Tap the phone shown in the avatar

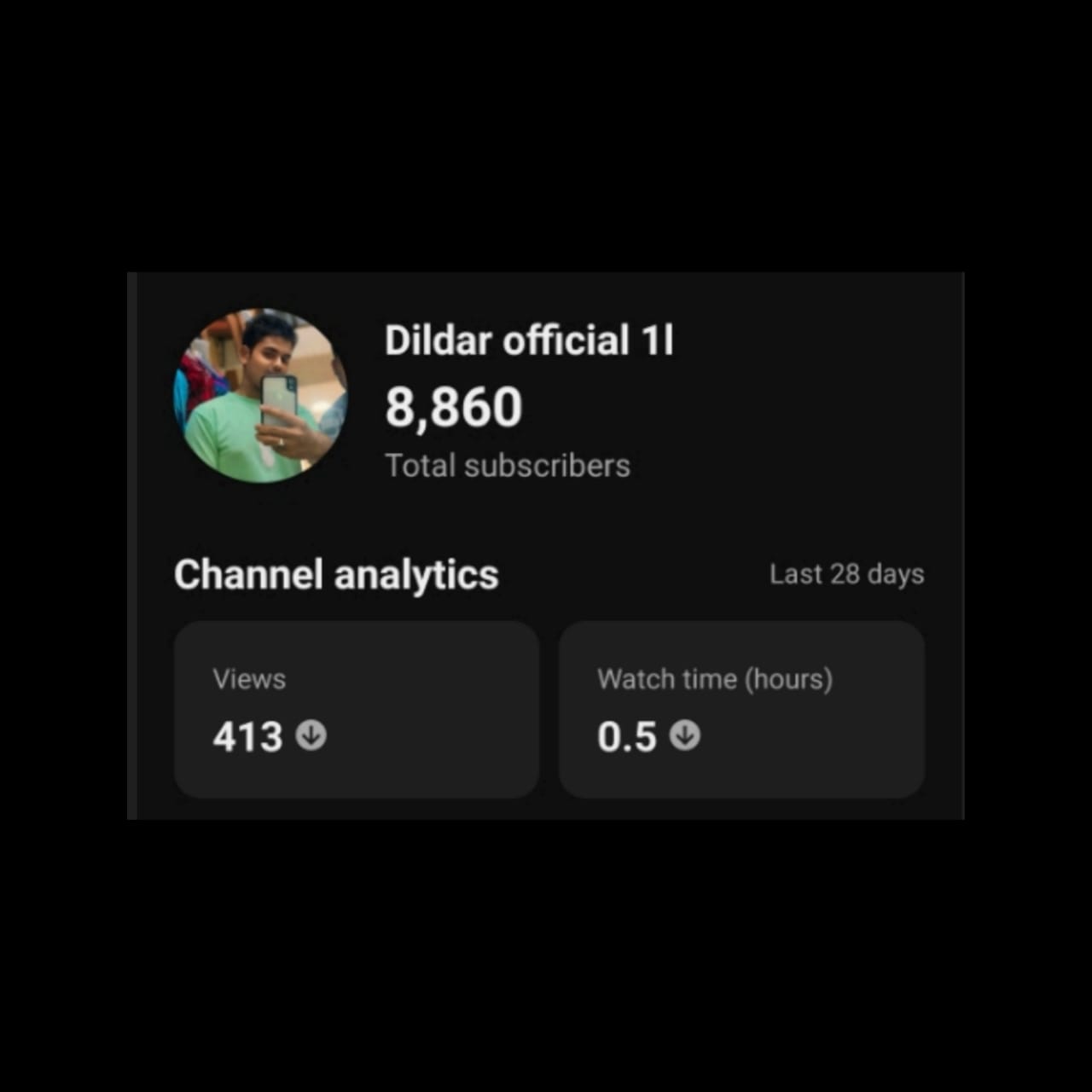click(x=279, y=401)
